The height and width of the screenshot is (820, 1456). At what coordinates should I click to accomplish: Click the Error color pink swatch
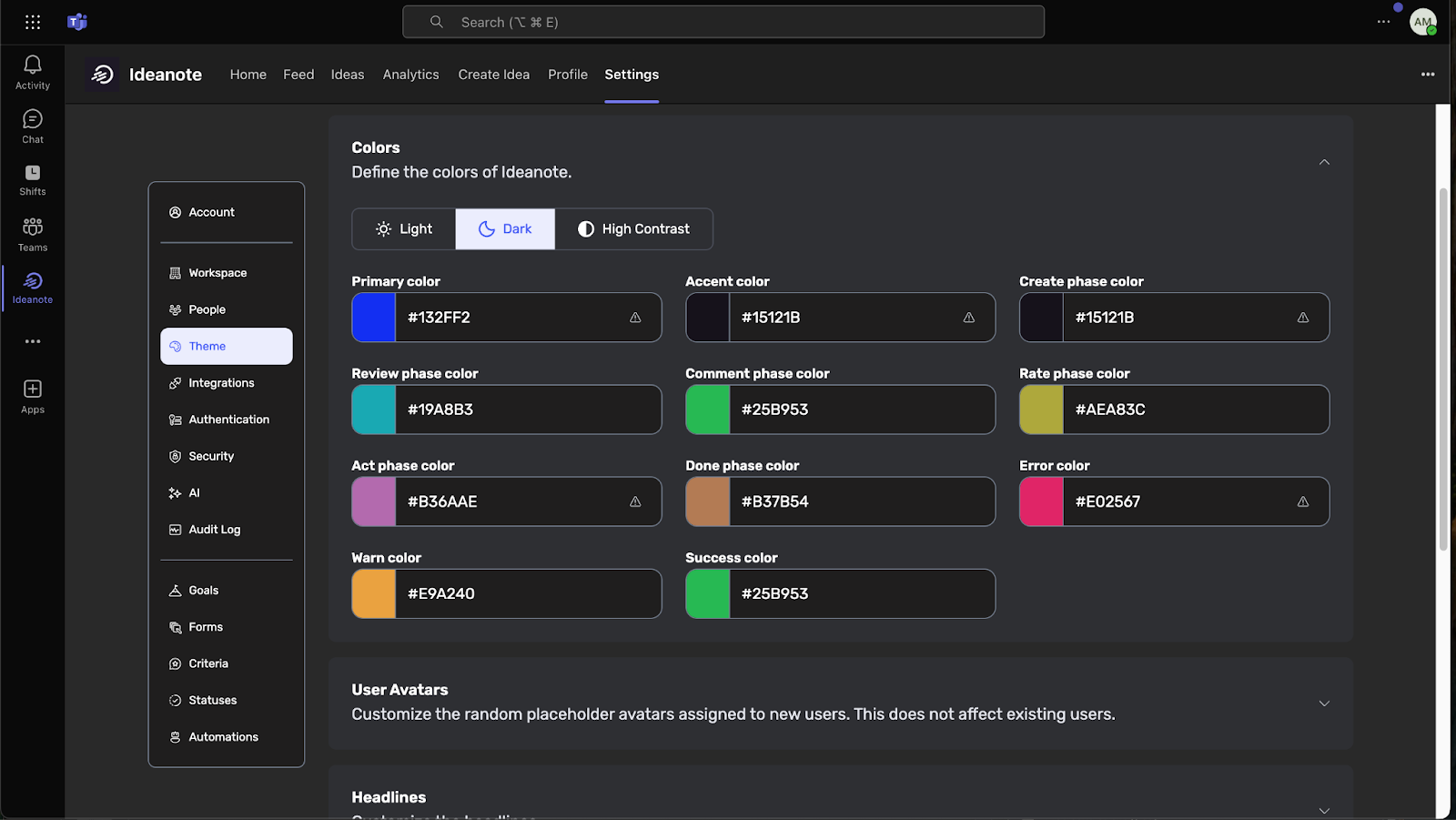1042,501
